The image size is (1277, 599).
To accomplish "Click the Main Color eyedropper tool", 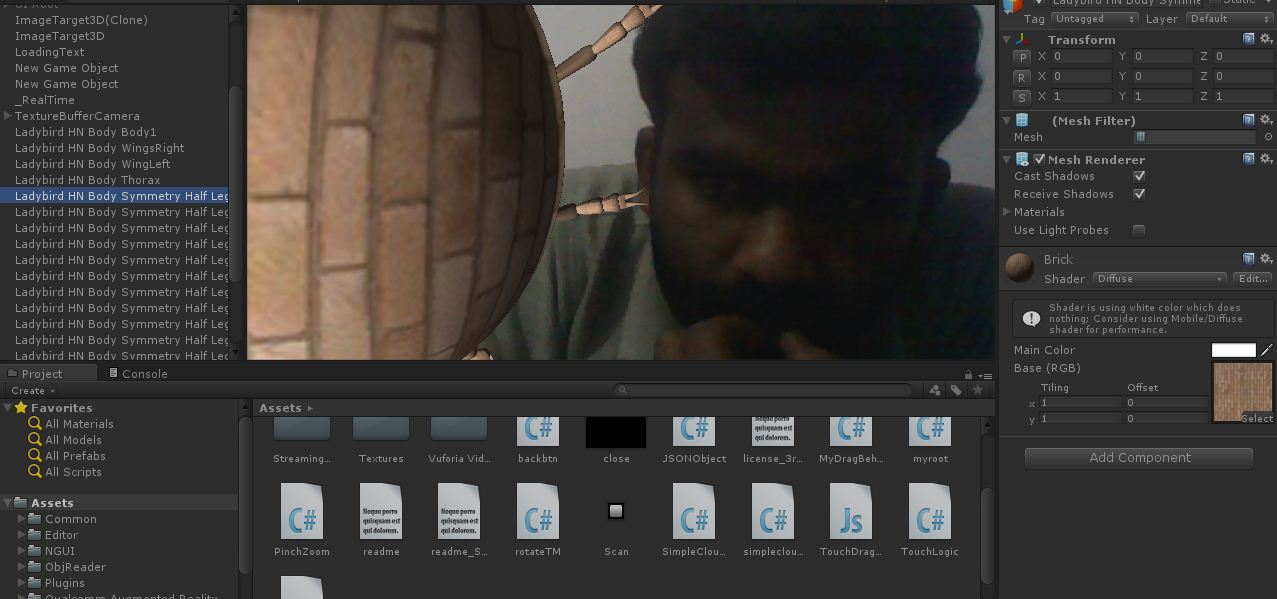I will click(1267, 350).
